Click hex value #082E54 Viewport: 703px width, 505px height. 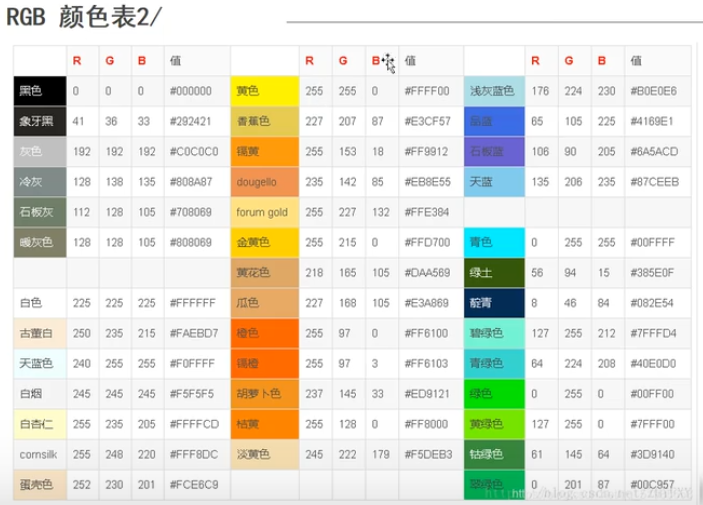click(x=652, y=303)
